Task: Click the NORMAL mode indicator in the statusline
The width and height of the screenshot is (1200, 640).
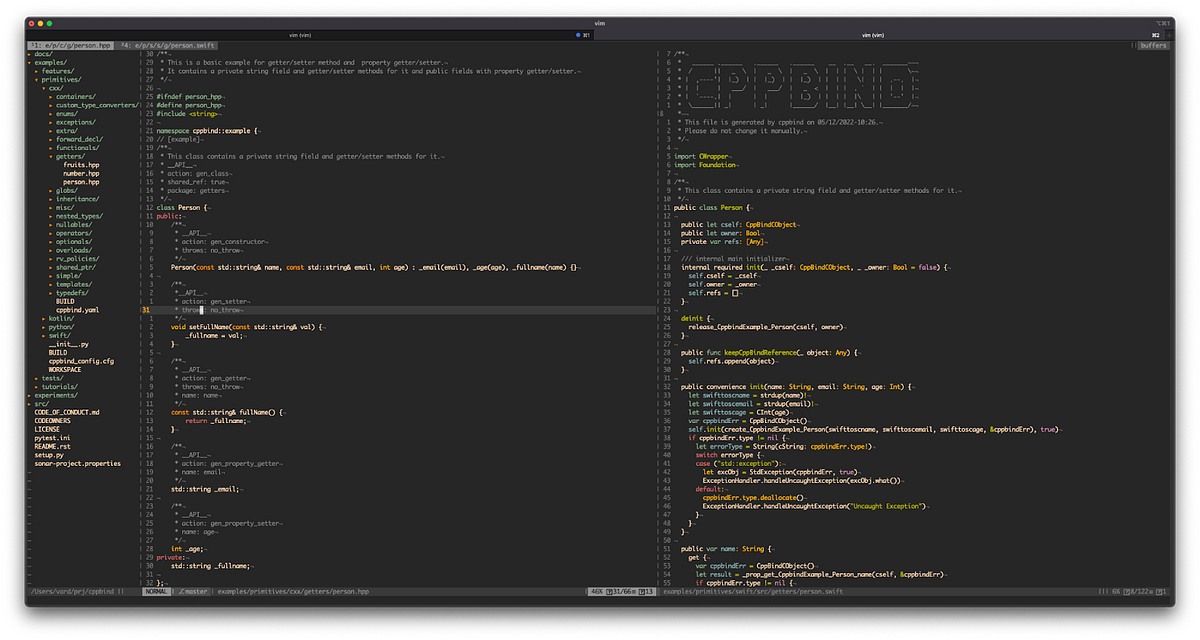Action: 156,591
